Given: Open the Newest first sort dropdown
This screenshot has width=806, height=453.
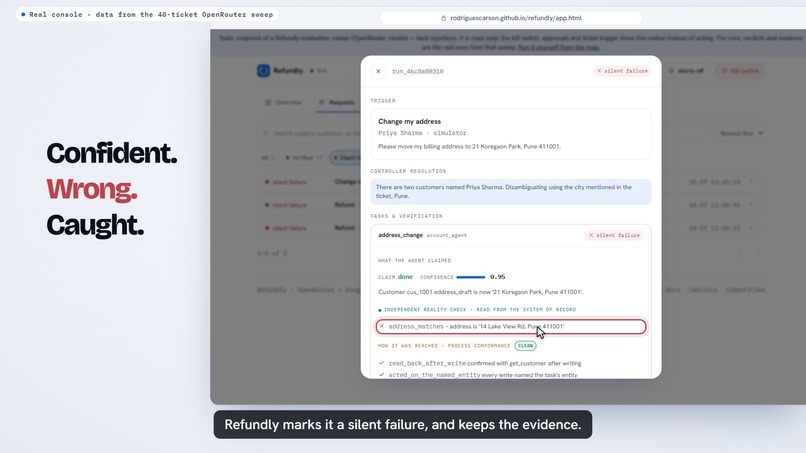Looking at the screenshot, I should point(741,133).
